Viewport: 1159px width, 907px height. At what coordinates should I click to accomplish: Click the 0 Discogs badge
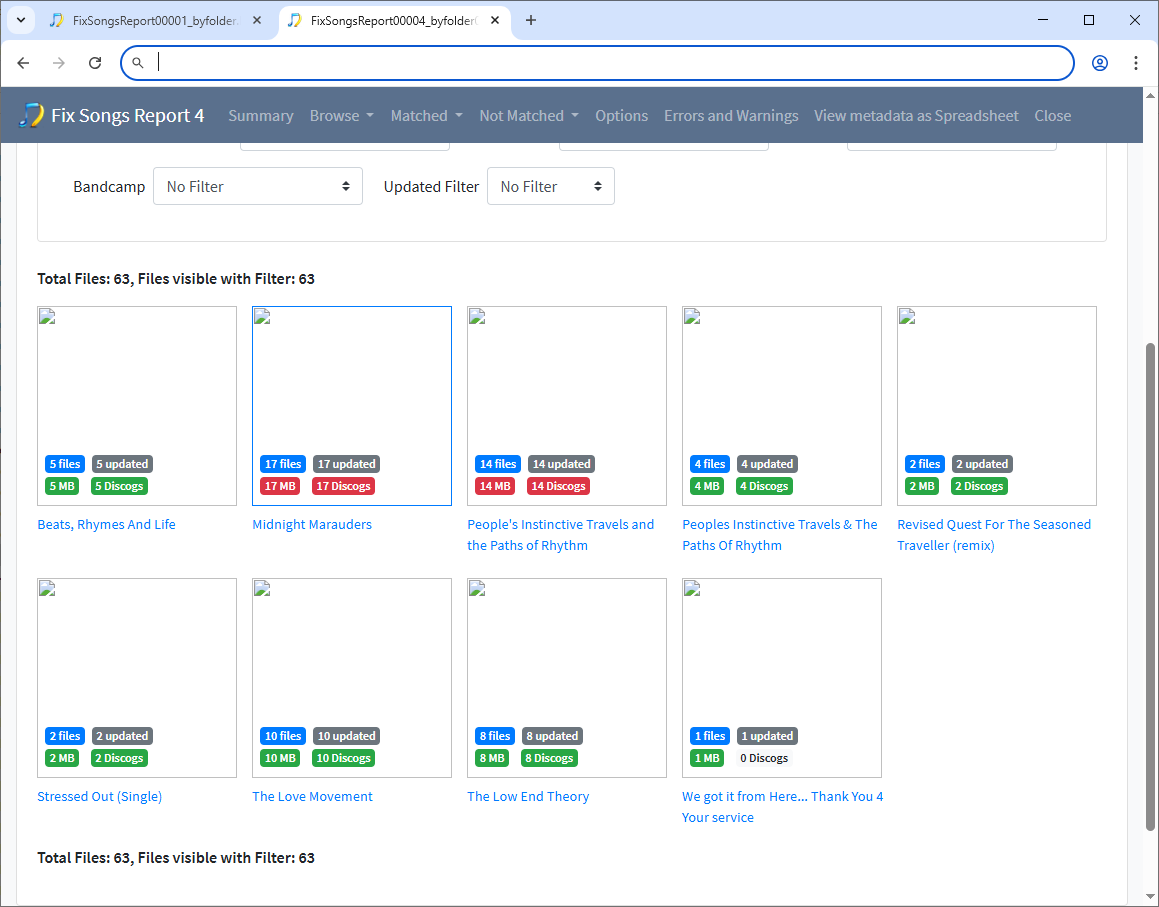pyautogui.click(x=764, y=758)
